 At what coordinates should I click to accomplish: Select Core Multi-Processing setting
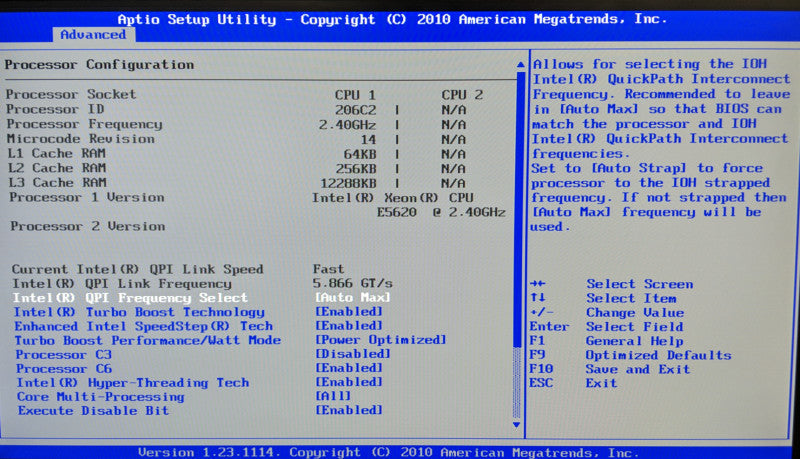click(x=101, y=397)
